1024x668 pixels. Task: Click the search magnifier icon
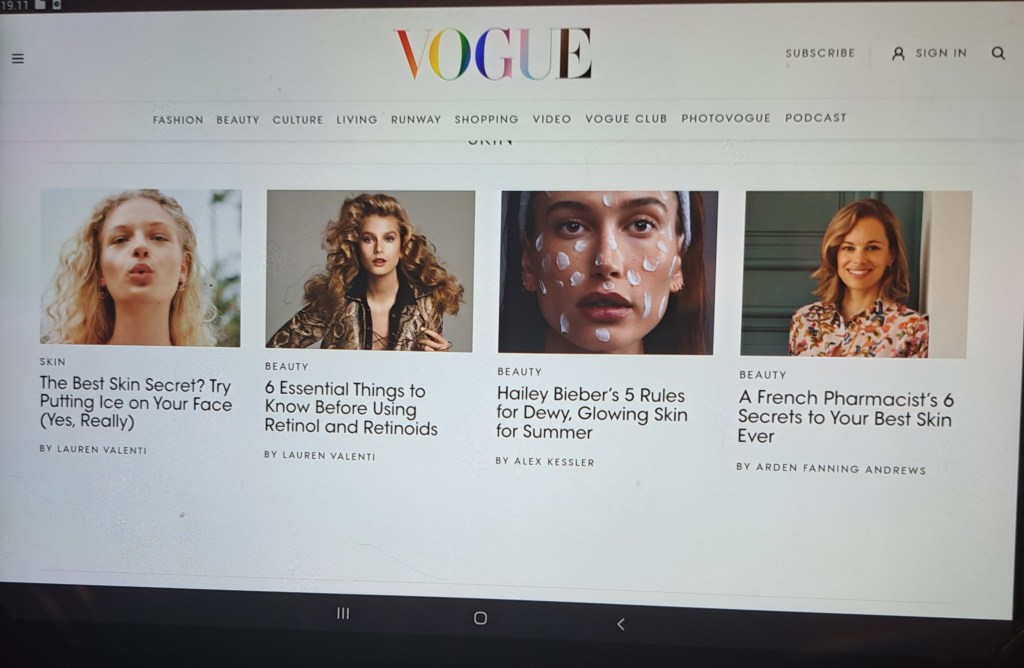pyautogui.click(x=998, y=53)
